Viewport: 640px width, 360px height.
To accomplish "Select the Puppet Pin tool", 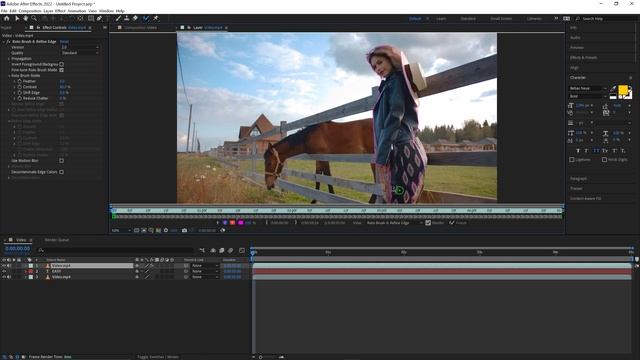I will (156, 18).
